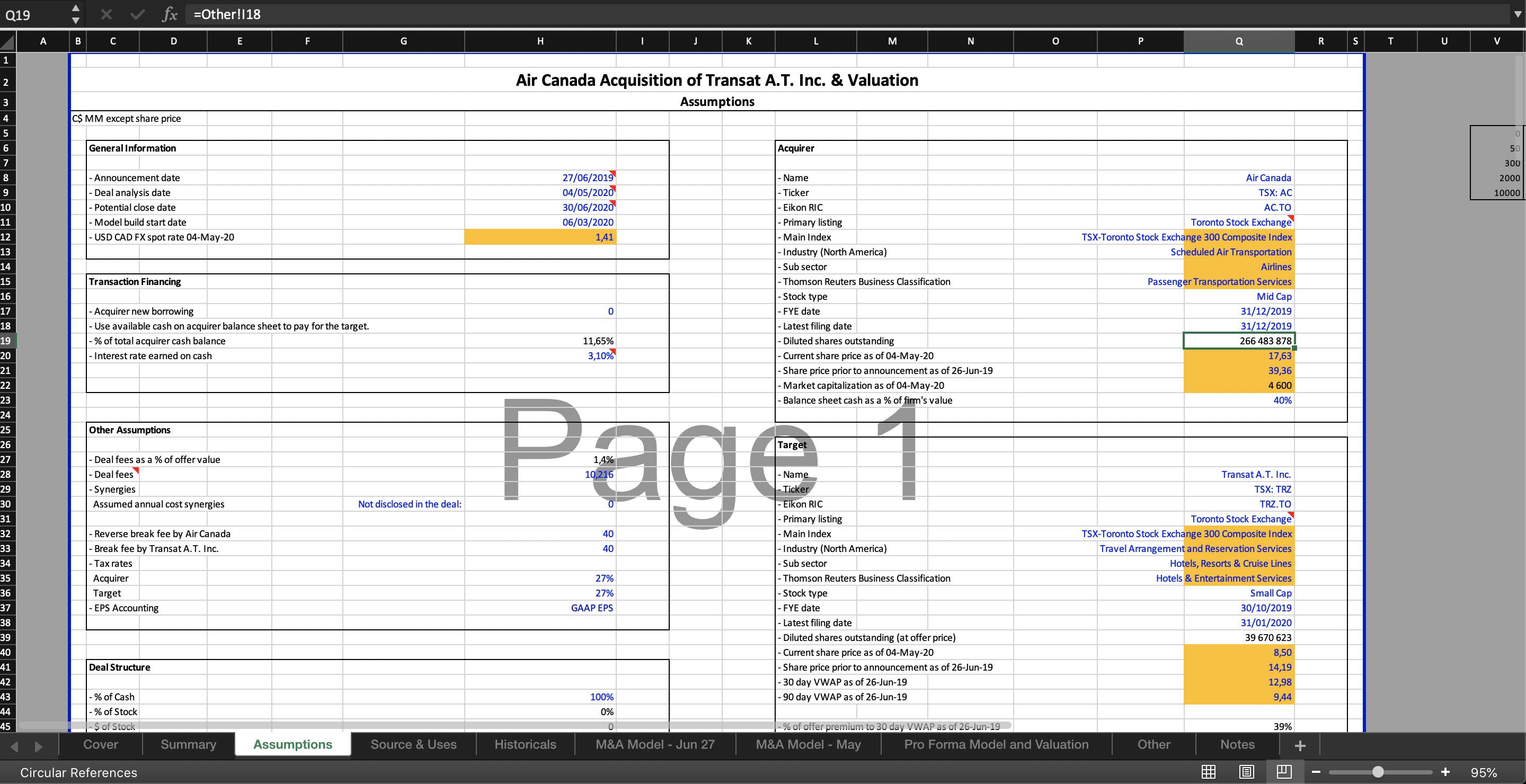Open the Pro Forma Model and Valuation tab

pos(996,744)
